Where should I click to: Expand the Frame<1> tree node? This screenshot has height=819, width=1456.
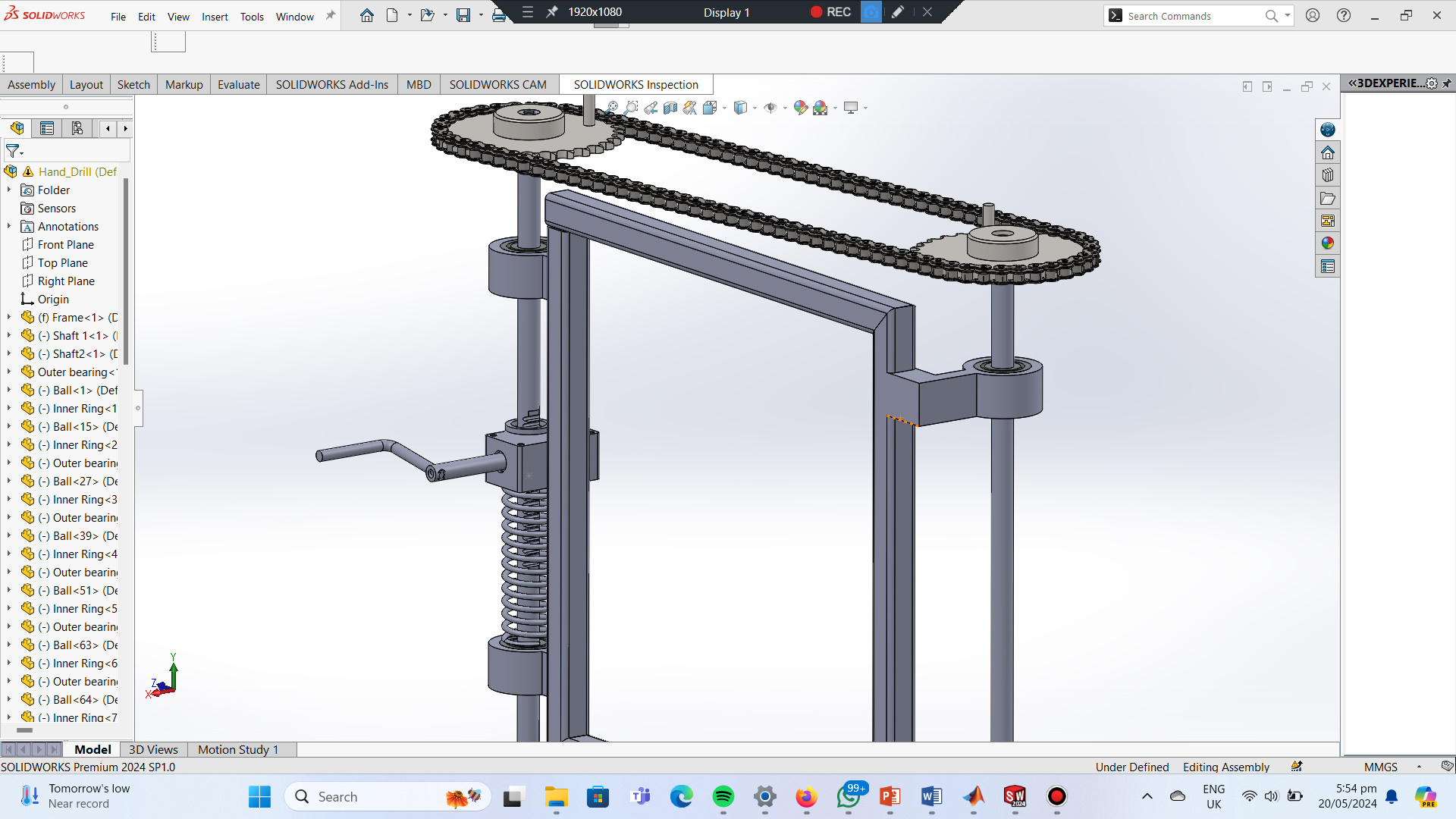(x=9, y=318)
